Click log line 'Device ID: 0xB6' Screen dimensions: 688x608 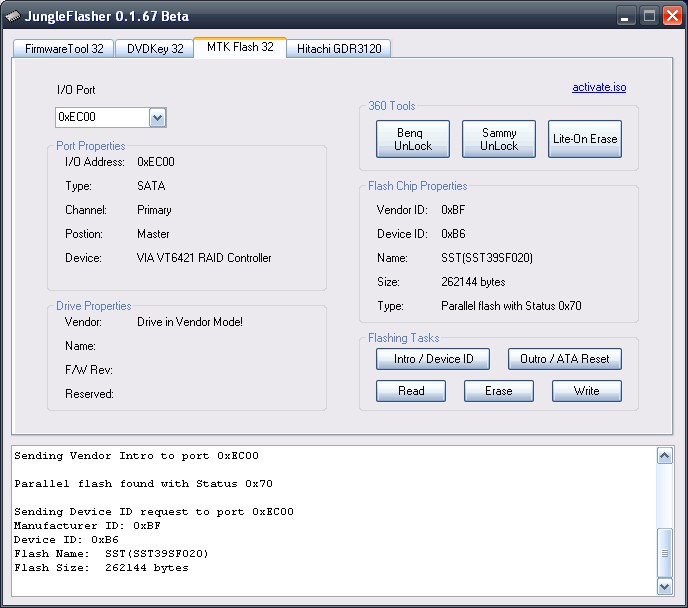click(66, 540)
